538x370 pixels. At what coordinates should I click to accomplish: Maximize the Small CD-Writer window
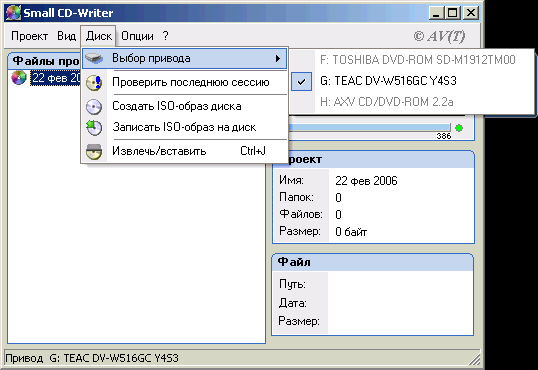pos(453,13)
